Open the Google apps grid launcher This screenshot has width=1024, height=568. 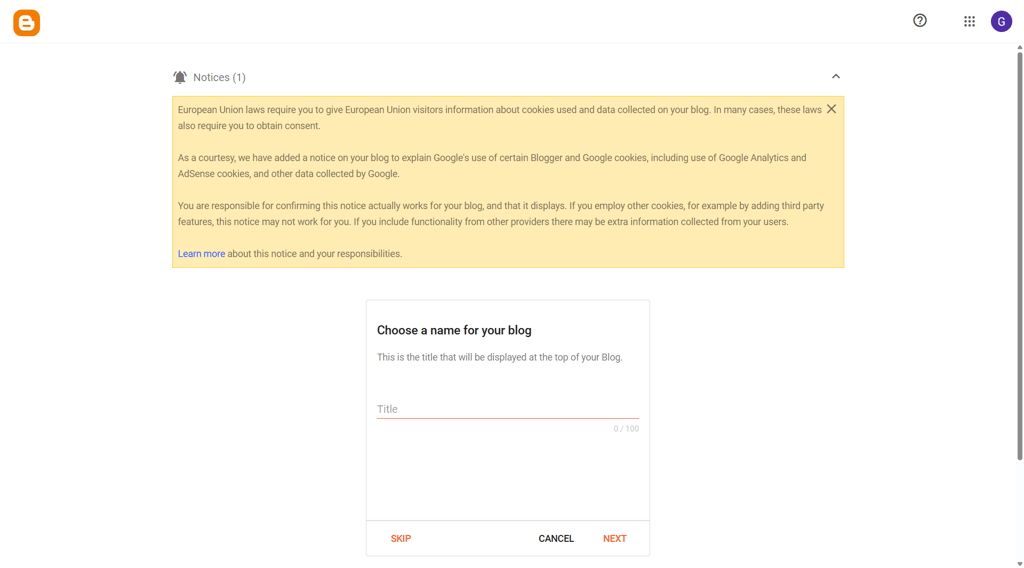(x=969, y=22)
